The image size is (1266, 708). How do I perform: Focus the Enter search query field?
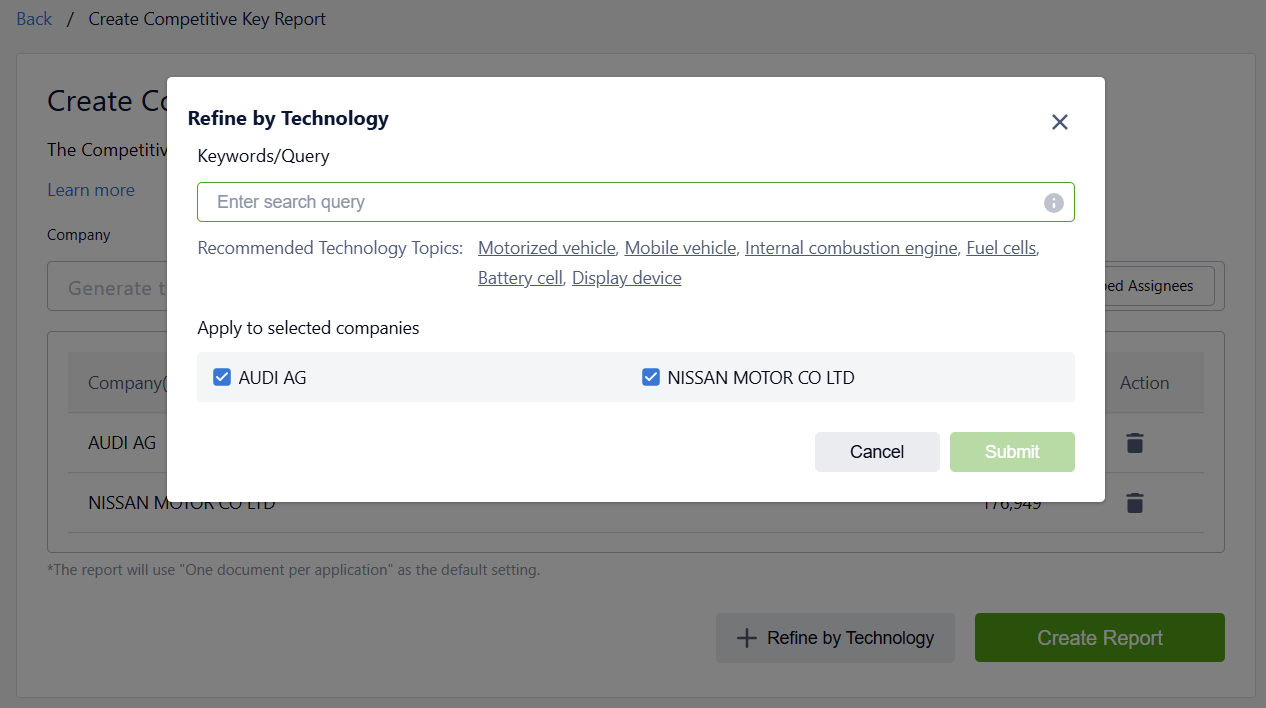[620, 202]
